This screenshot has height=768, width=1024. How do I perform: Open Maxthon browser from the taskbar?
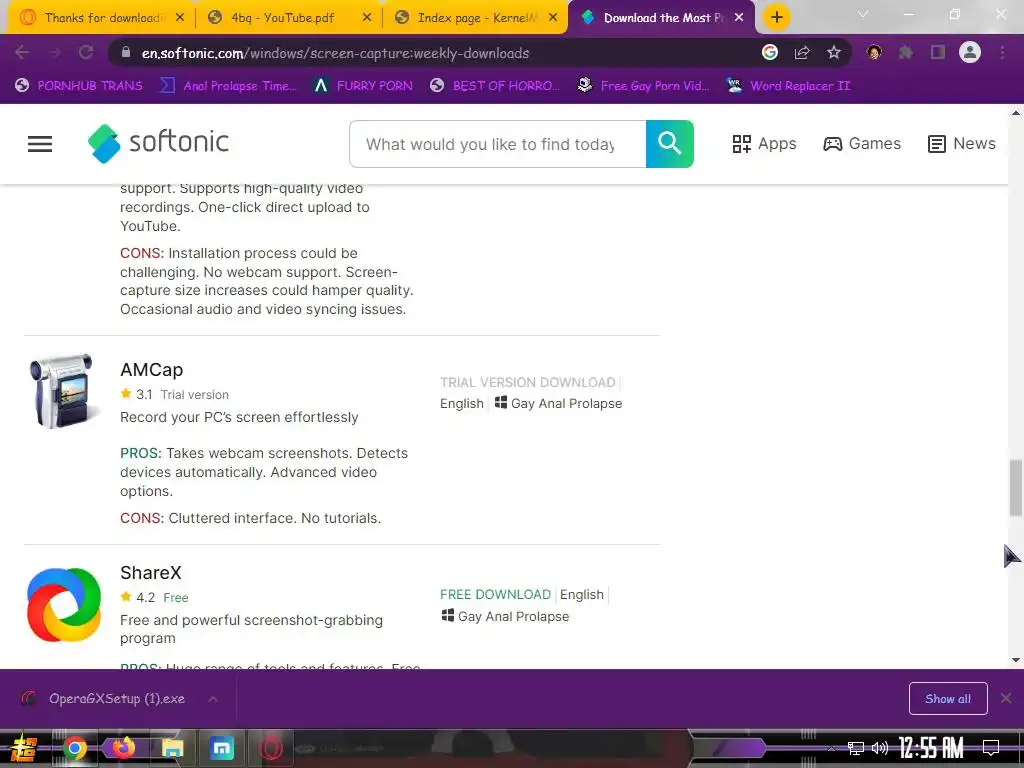221,748
